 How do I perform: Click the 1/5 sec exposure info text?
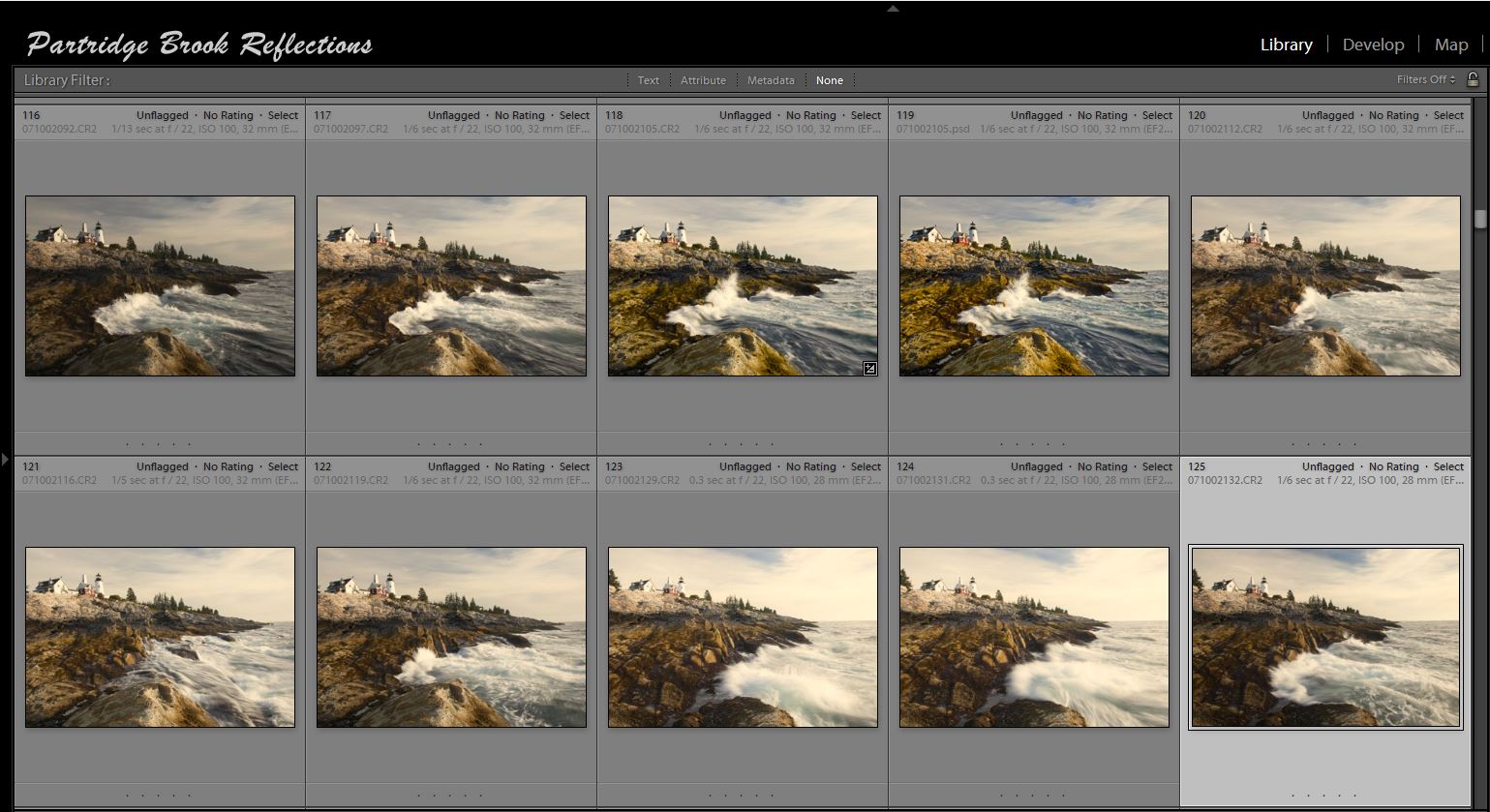205,480
